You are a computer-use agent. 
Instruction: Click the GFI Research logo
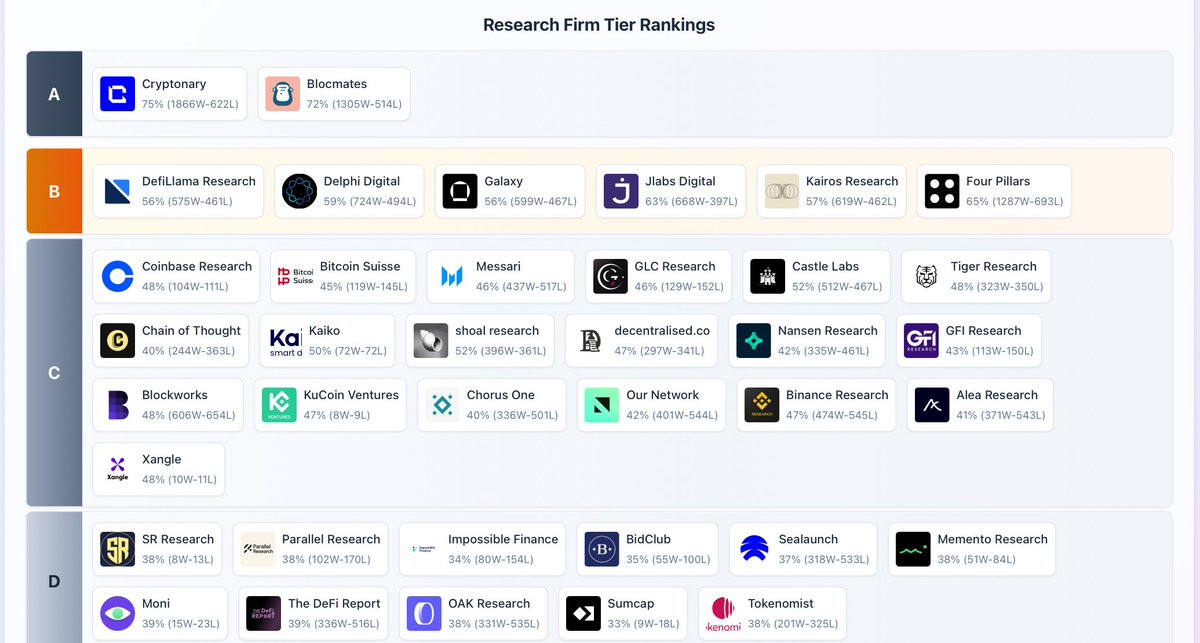(x=921, y=340)
